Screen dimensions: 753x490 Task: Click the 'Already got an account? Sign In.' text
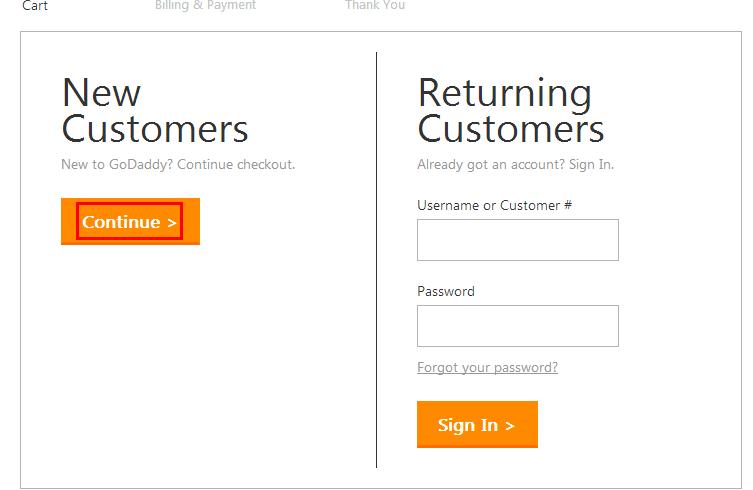pos(515,164)
